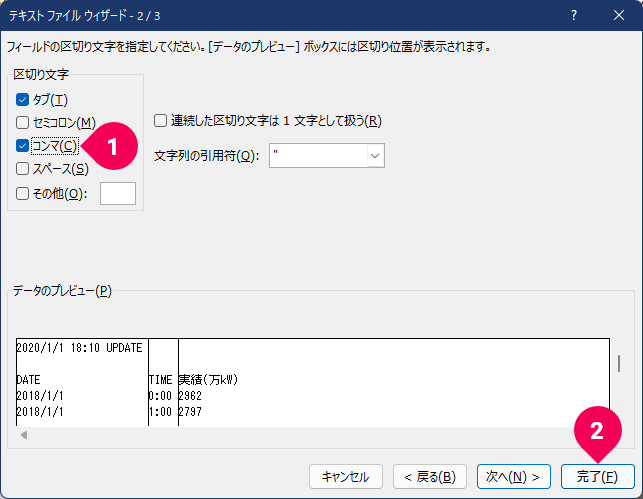643x499 pixels.
Task: Click the キャンセル button
Action: (x=346, y=476)
